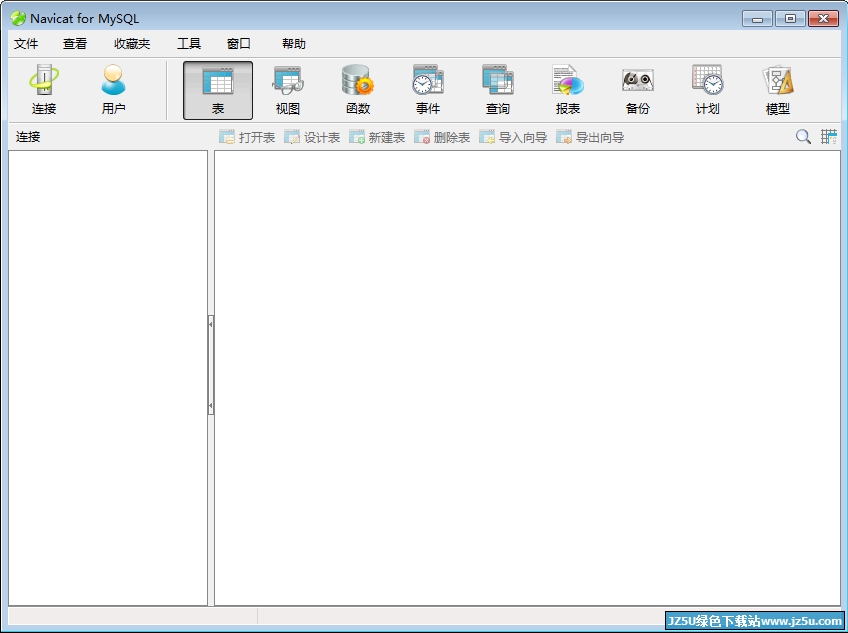Show the 事件 (Event) objects
Screen dimensions: 848x633
[x=428, y=90]
